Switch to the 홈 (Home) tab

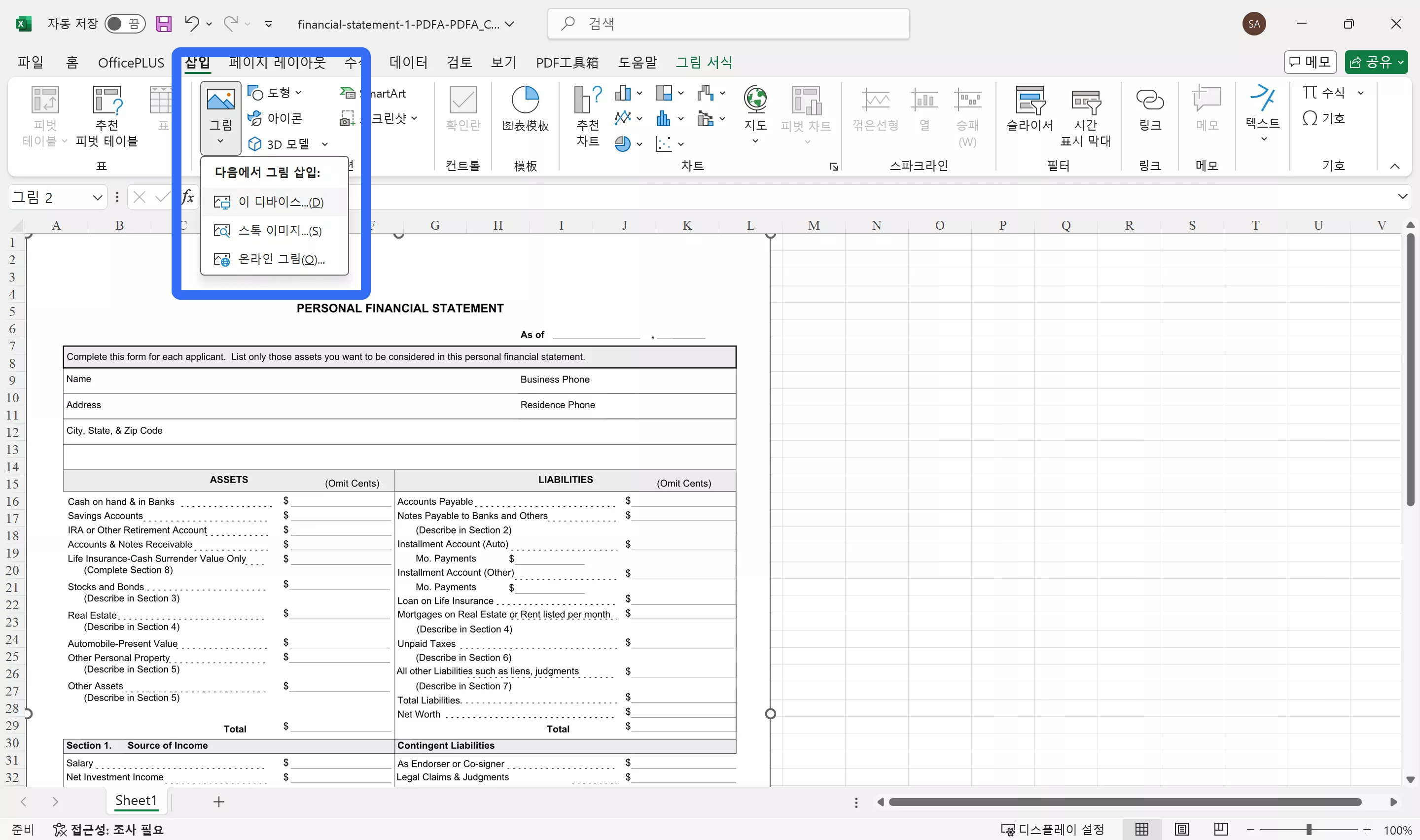coord(72,62)
